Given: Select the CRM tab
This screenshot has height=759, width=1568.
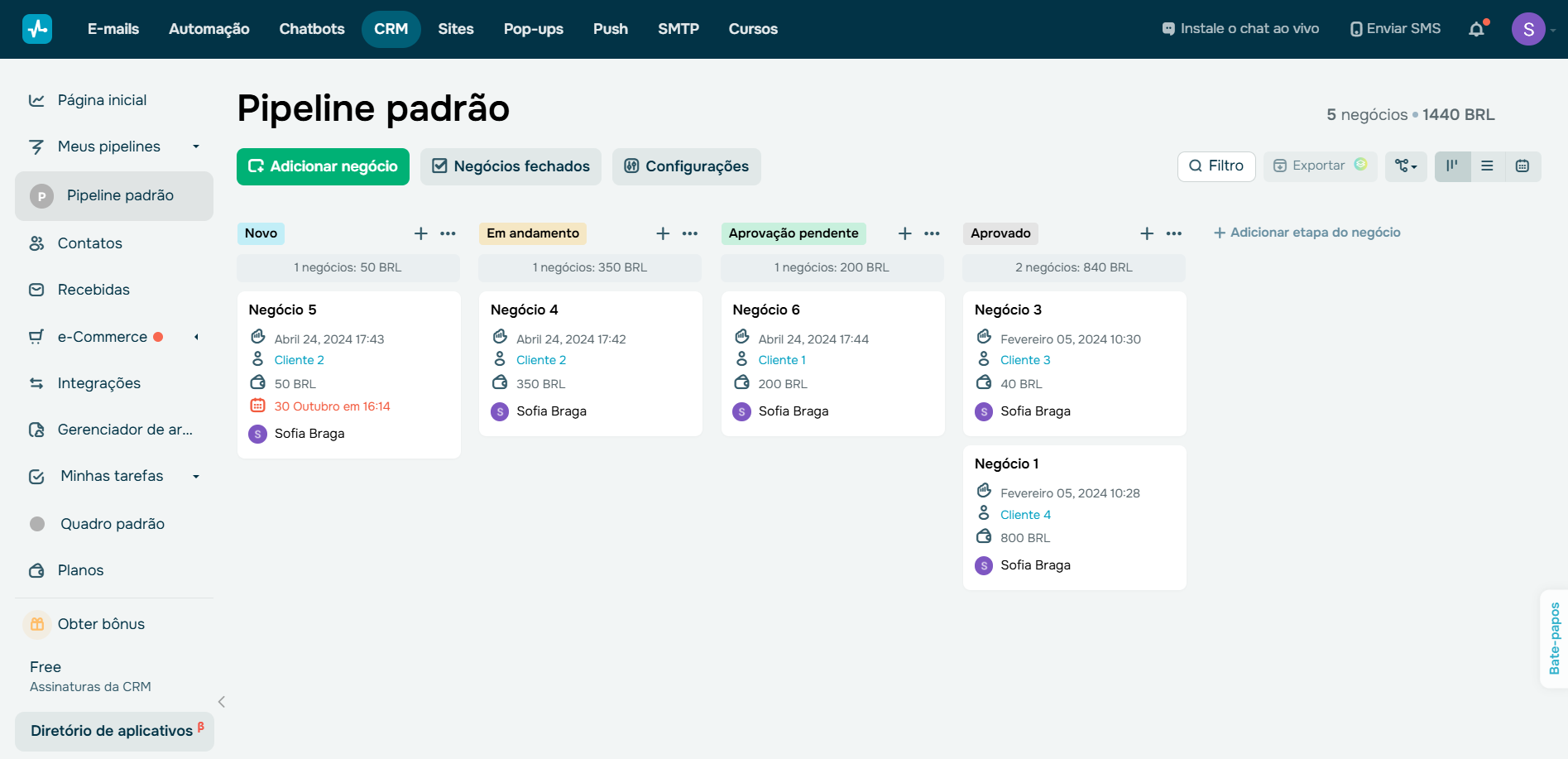Looking at the screenshot, I should pos(391,29).
